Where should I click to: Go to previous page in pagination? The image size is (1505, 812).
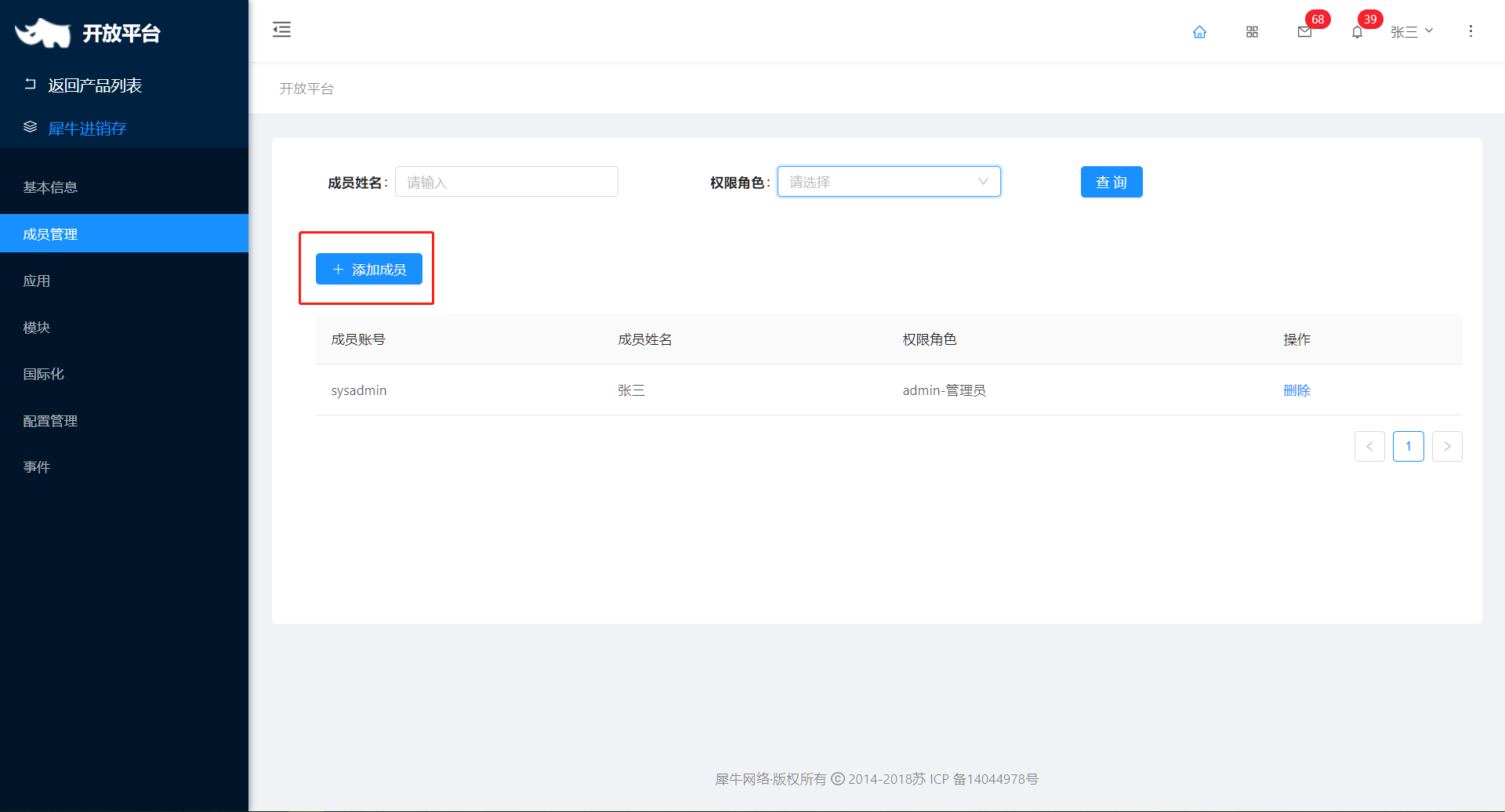click(x=1369, y=446)
